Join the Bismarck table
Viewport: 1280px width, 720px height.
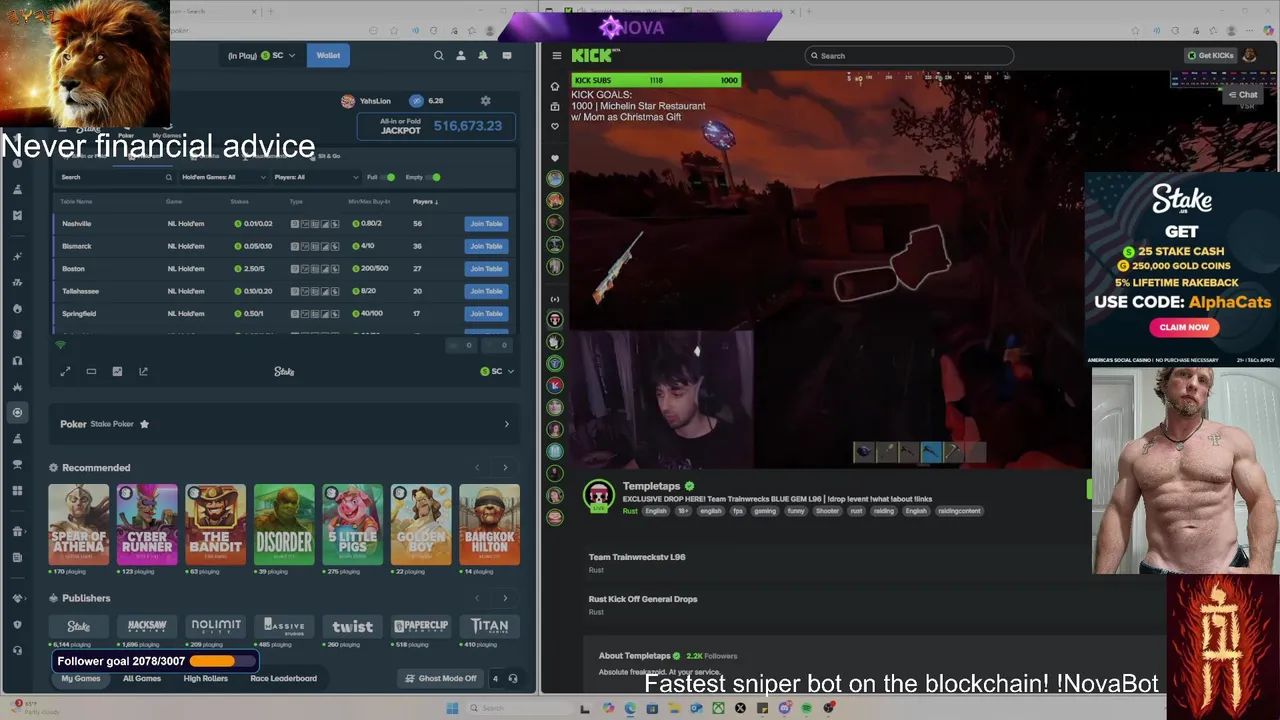click(486, 246)
